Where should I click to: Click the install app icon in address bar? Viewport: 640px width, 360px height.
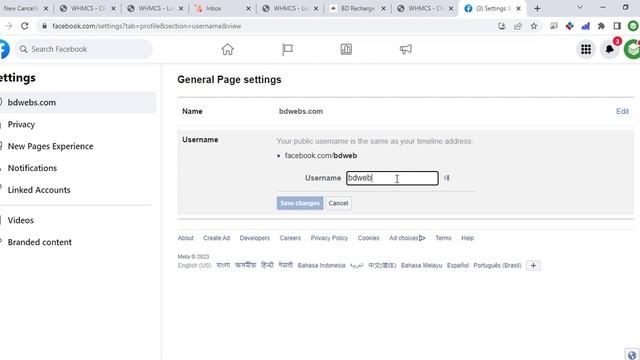(502, 26)
